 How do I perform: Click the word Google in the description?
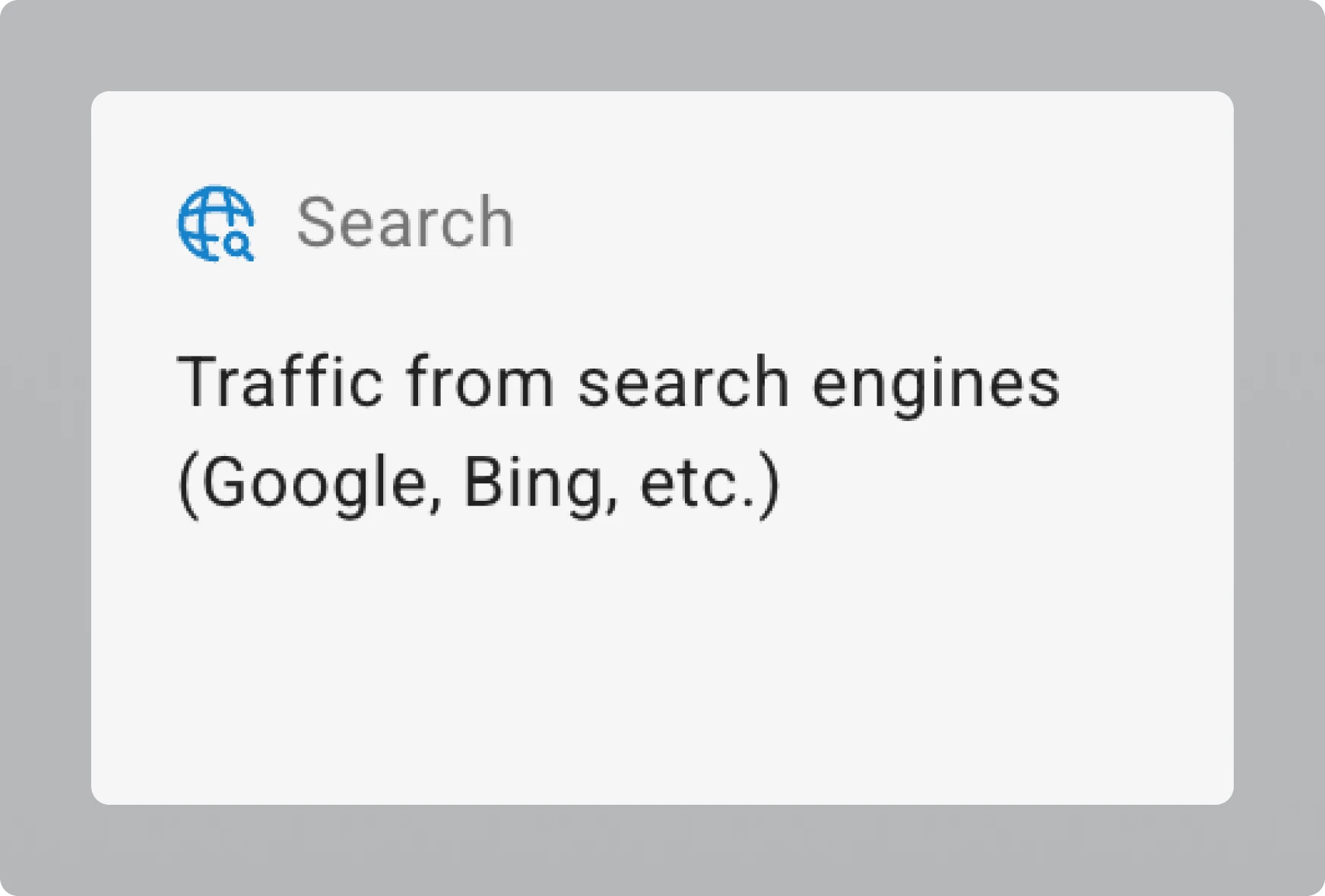click(x=313, y=483)
